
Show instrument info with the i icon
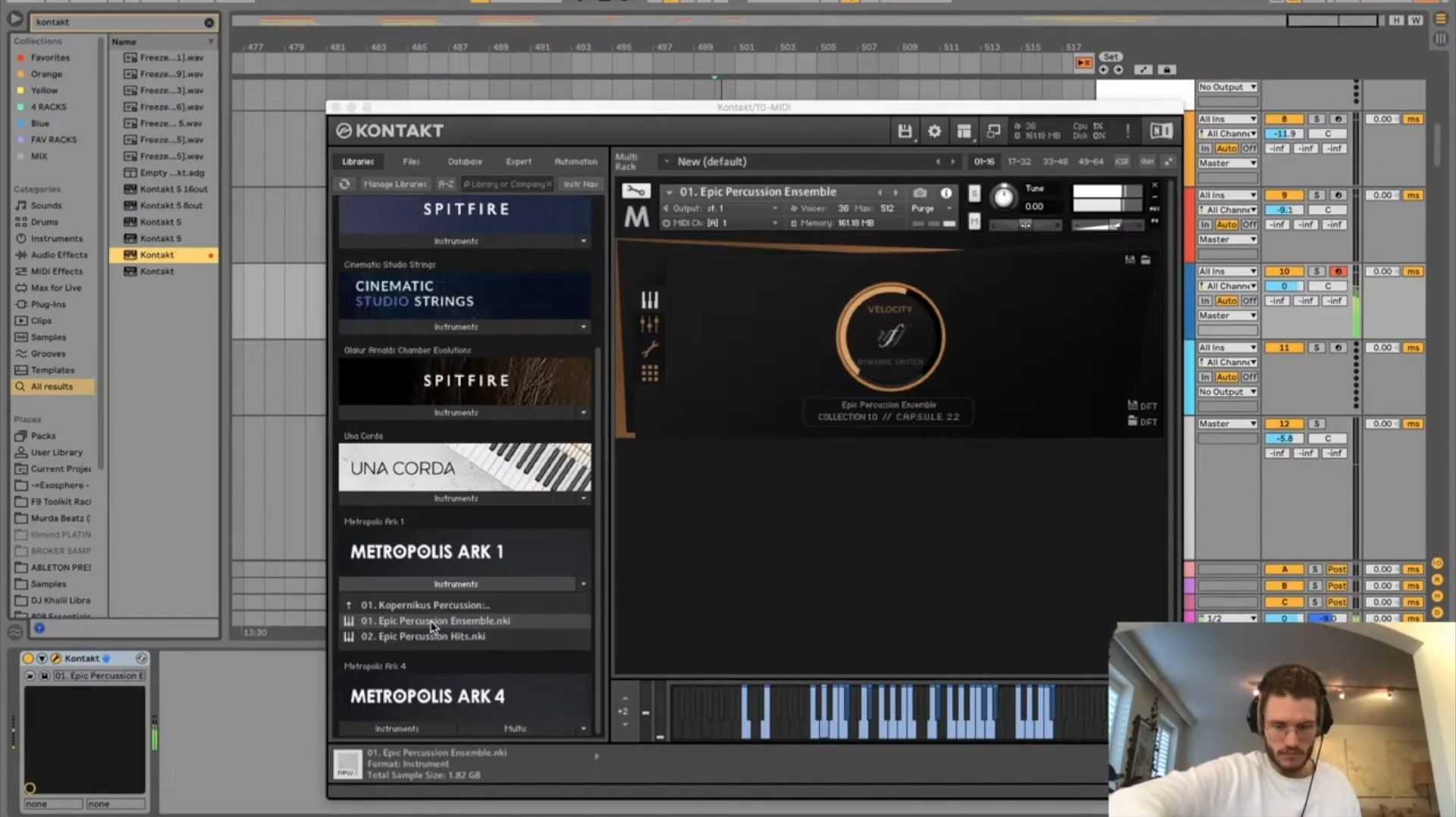(946, 193)
